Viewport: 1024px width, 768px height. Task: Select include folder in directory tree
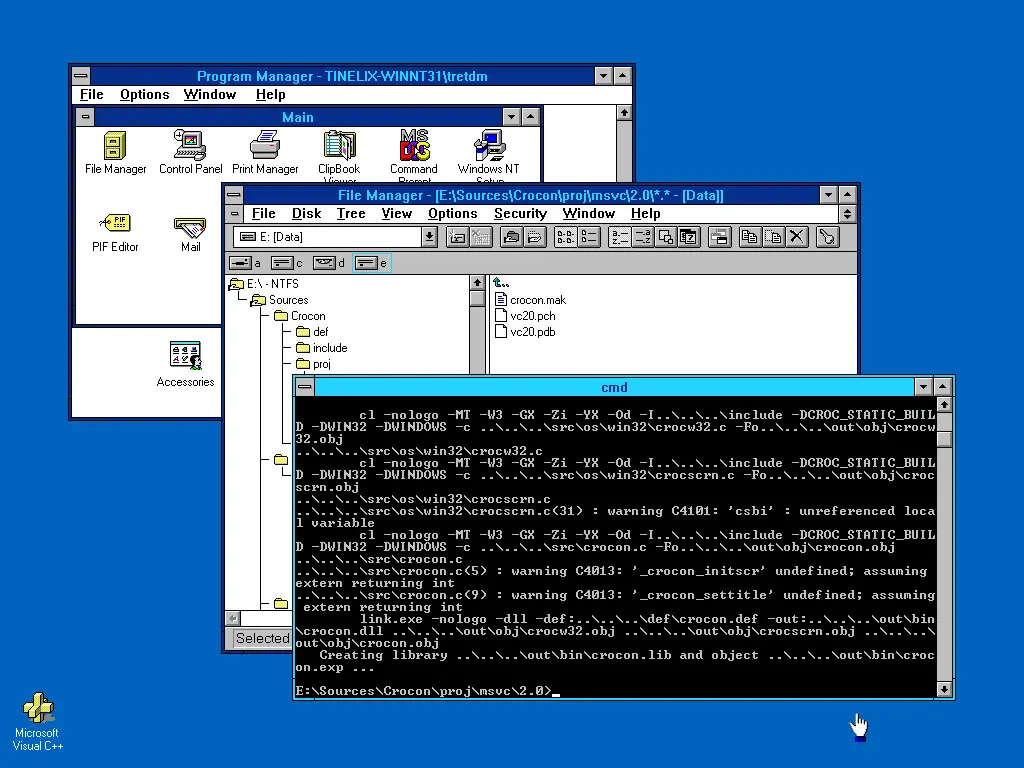point(321,348)
